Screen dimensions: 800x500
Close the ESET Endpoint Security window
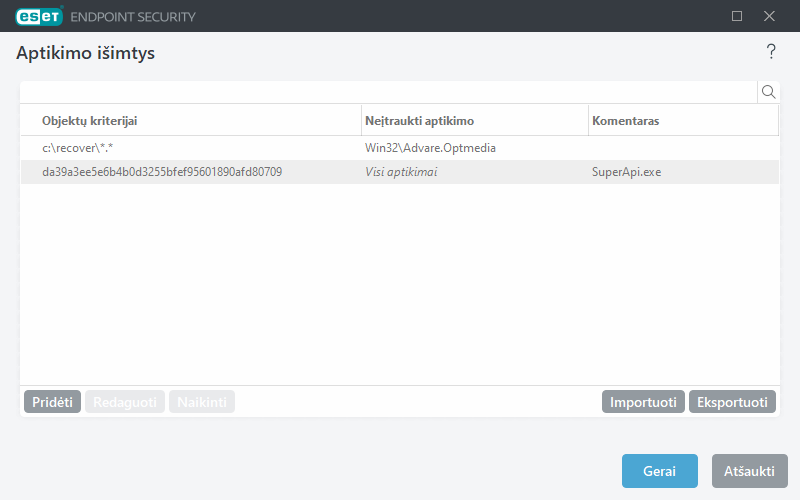(x=769, y=16)
